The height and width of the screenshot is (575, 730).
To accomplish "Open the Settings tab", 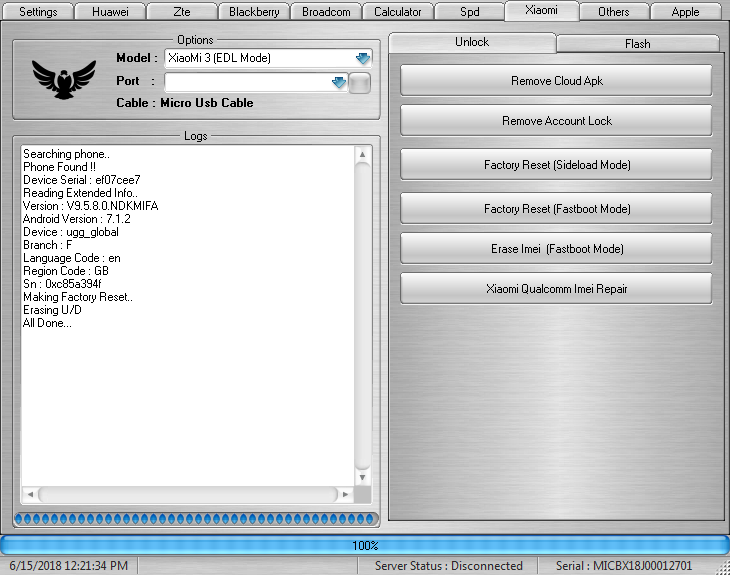I will coord(38,12).
